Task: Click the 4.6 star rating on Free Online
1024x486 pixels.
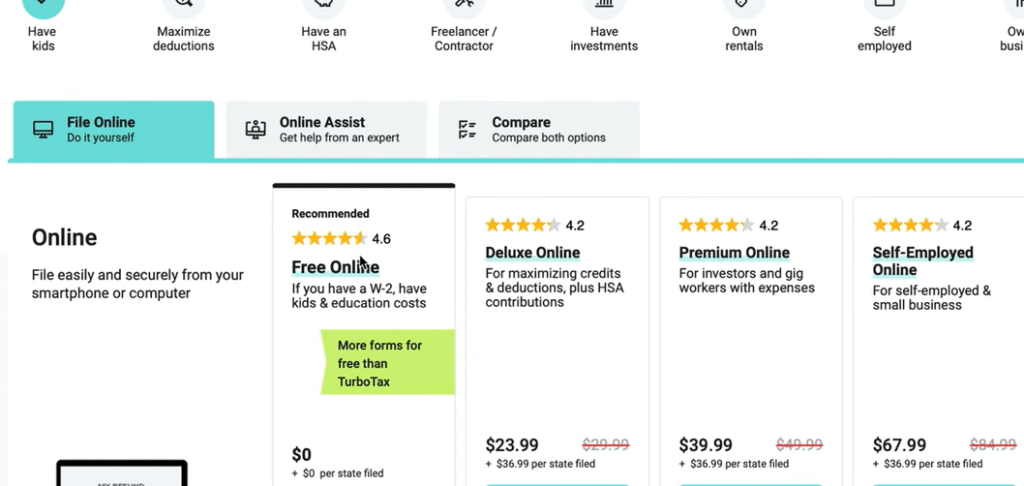Action: (x=340, y=239)
